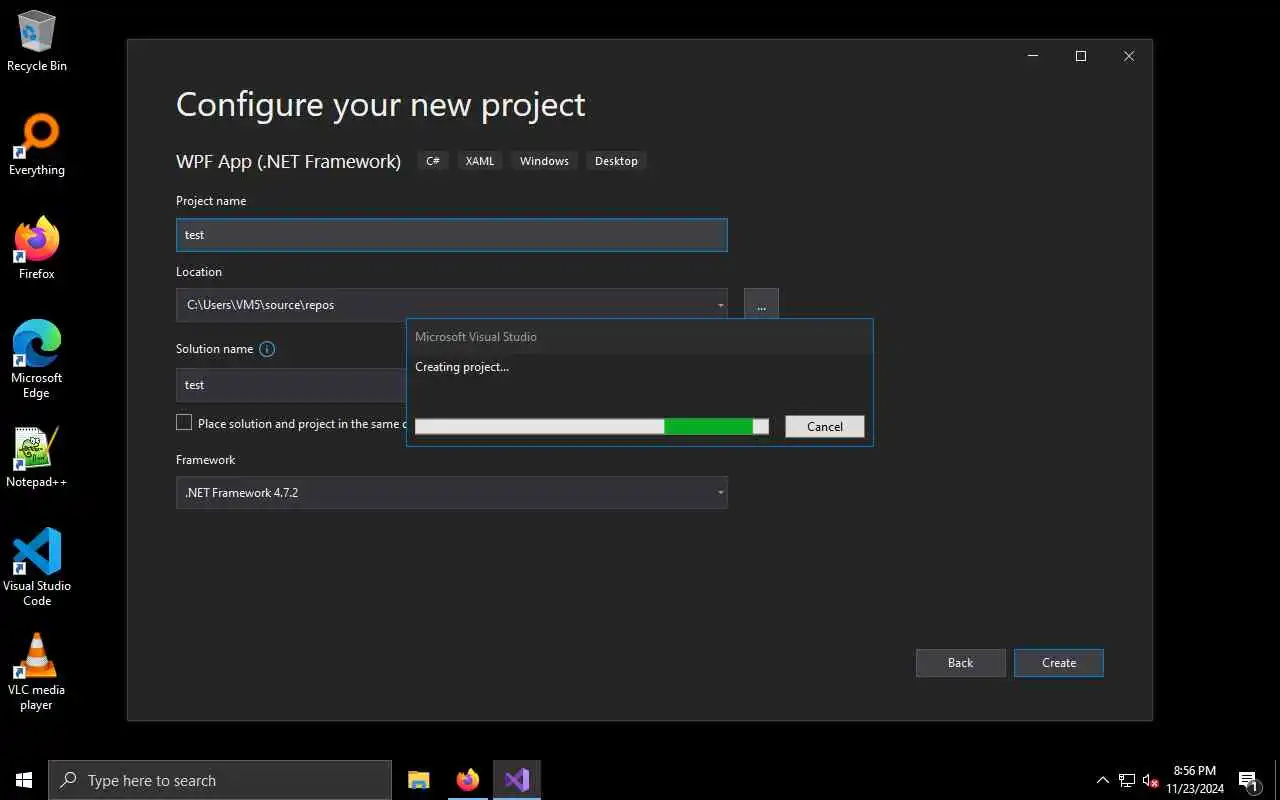Click the Back button
Viewport: 1280px width, 800px height.
point(960,663)
